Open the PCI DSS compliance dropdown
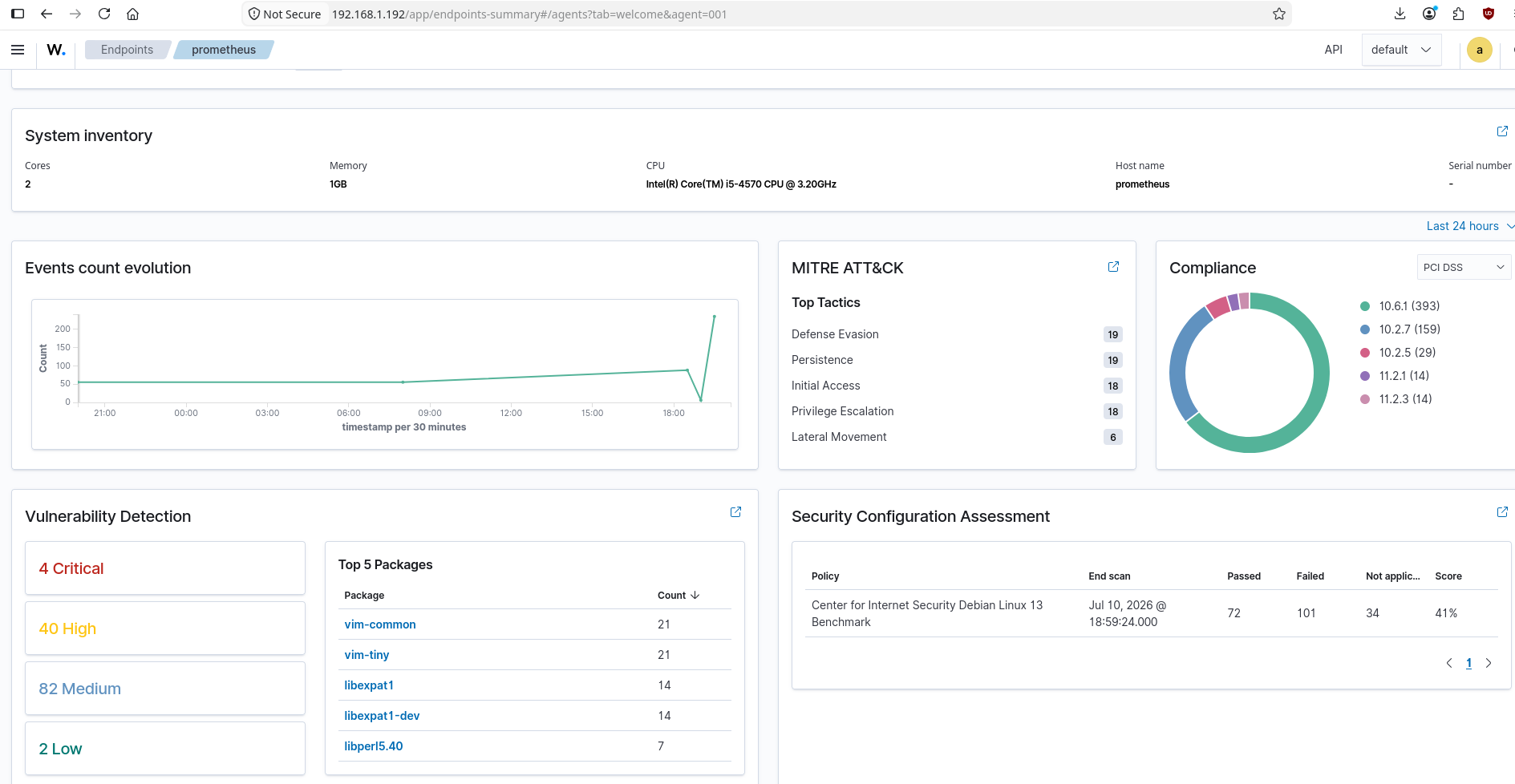 point(1464,267)
